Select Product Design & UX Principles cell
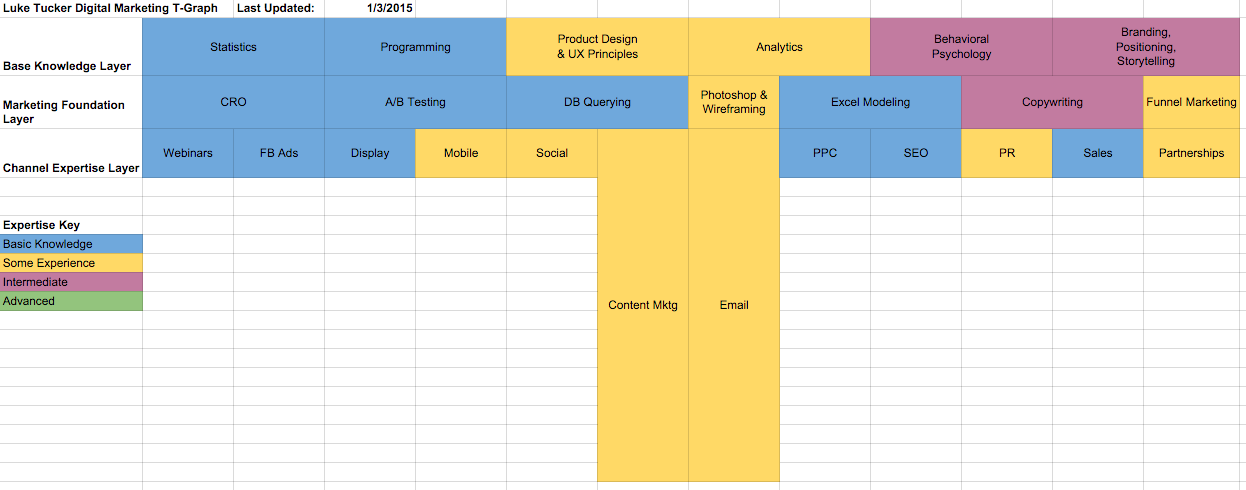Screen dimensions: 1246x490 tap(597, 47)
